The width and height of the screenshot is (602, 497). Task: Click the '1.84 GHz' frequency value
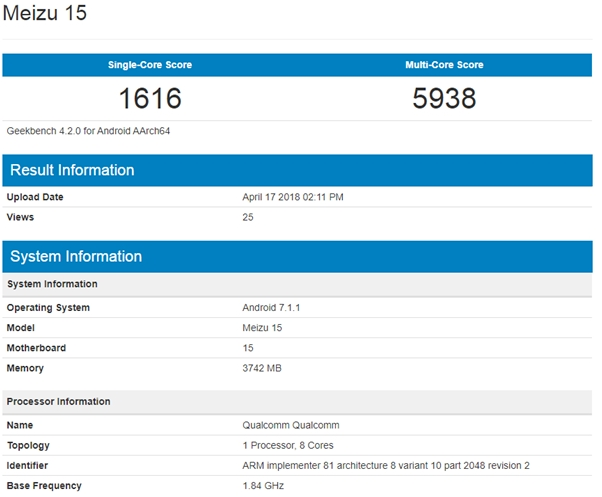coord(263,486)
